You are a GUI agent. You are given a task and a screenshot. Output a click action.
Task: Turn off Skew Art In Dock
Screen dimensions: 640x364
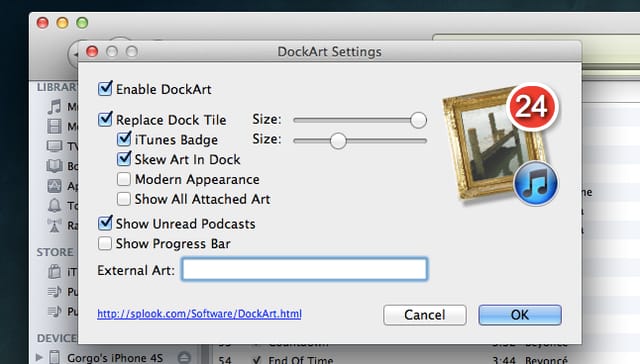click(x=124, y=159)
